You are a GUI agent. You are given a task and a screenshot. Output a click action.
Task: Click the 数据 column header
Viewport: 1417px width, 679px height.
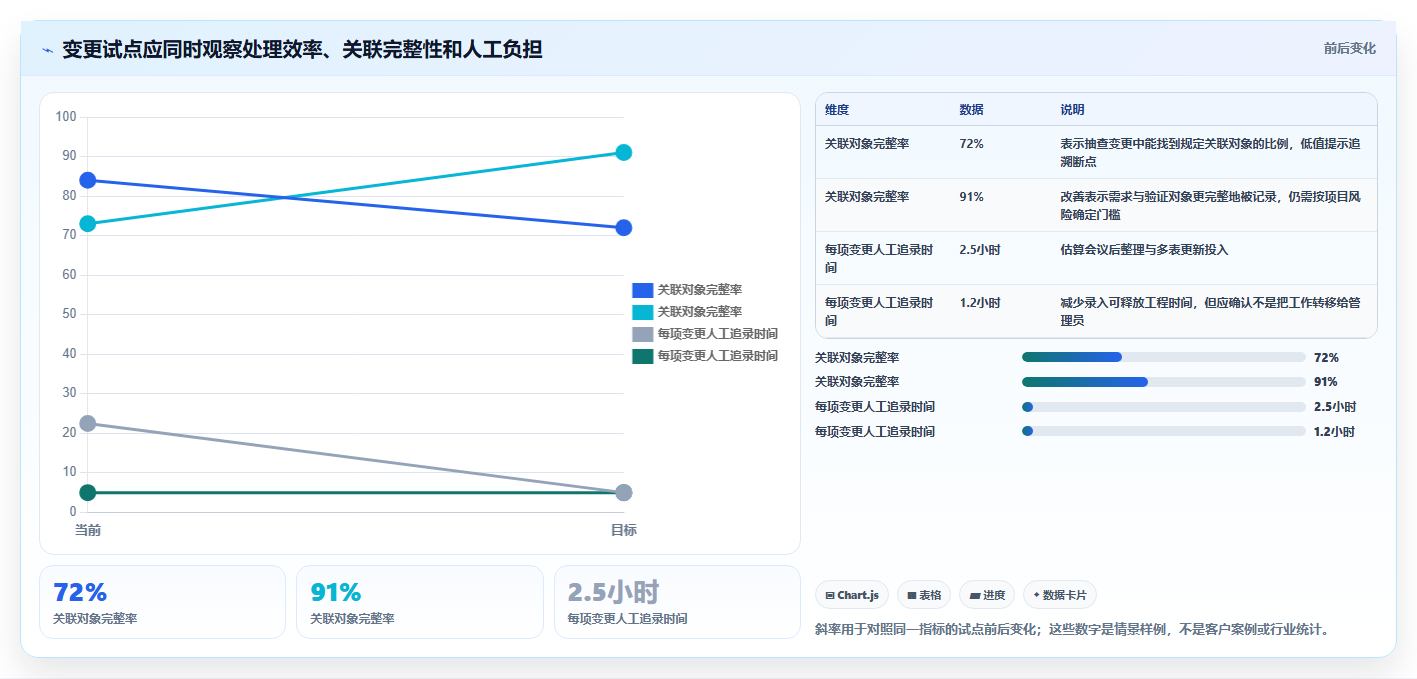click(971, 110)
